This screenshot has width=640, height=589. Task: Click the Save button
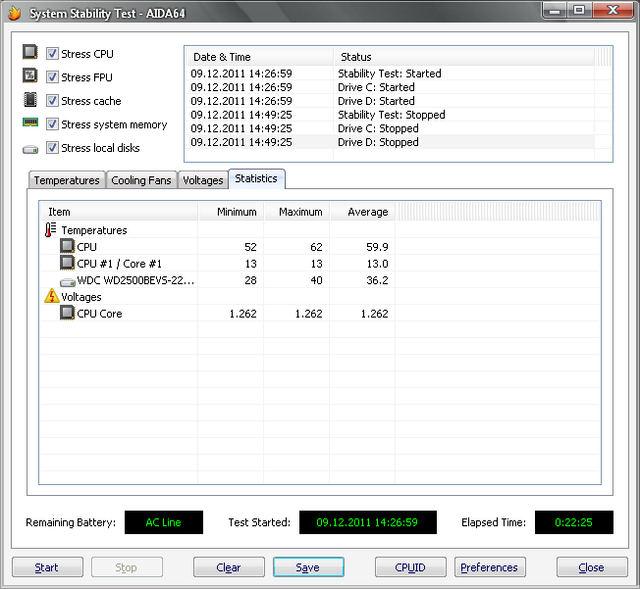point(308,567)
